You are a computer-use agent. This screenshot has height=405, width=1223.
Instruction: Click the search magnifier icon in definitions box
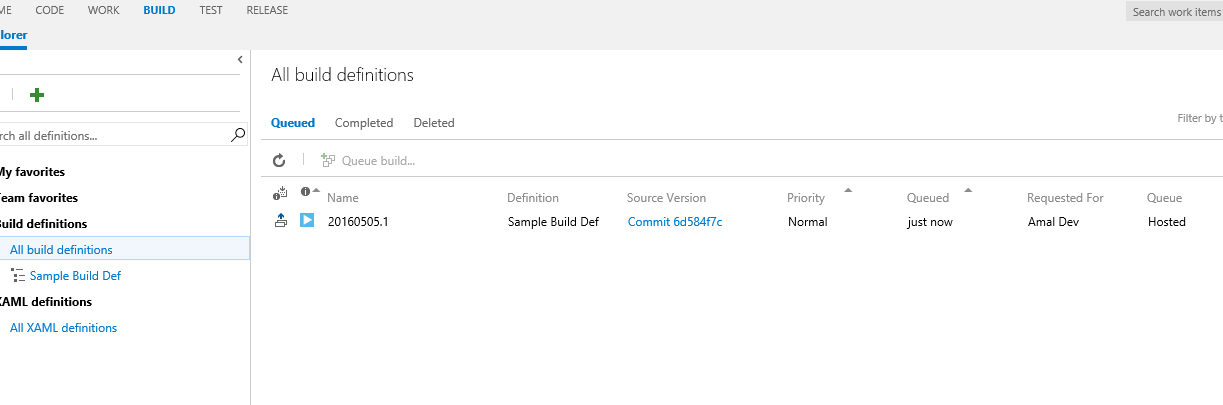(238, 135)
